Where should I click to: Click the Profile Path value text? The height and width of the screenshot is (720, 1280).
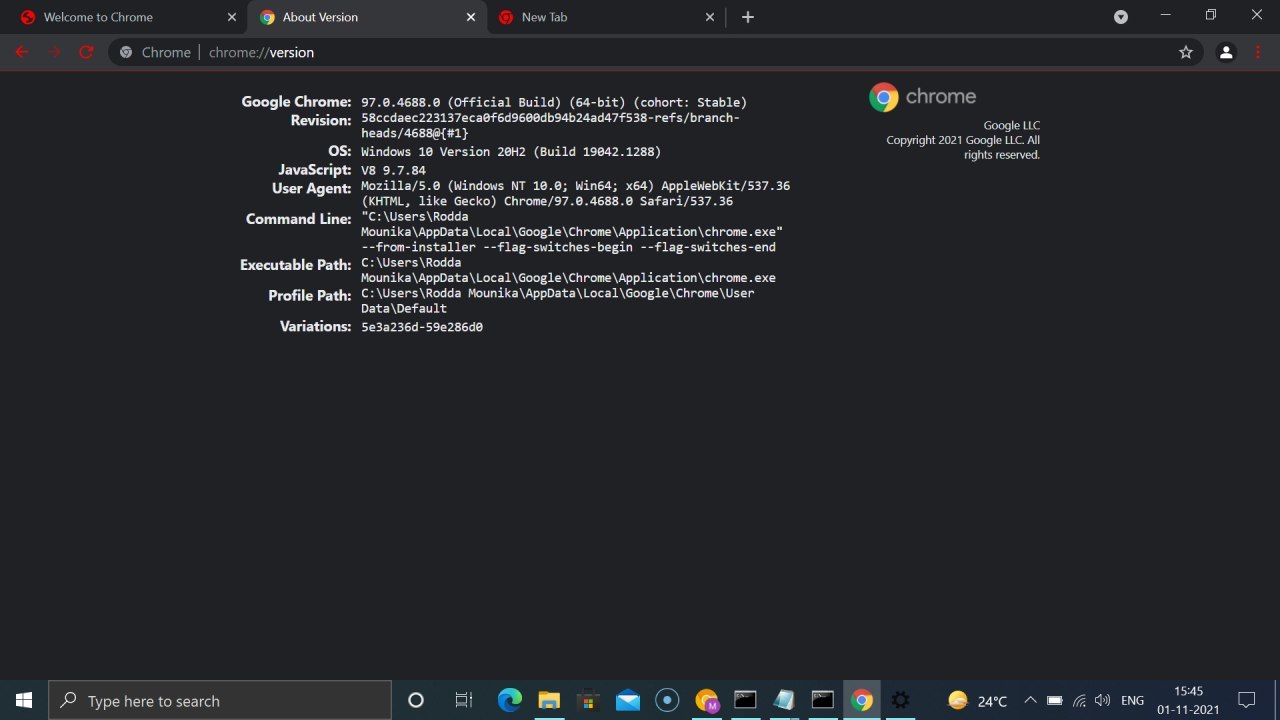click(558, 301)
